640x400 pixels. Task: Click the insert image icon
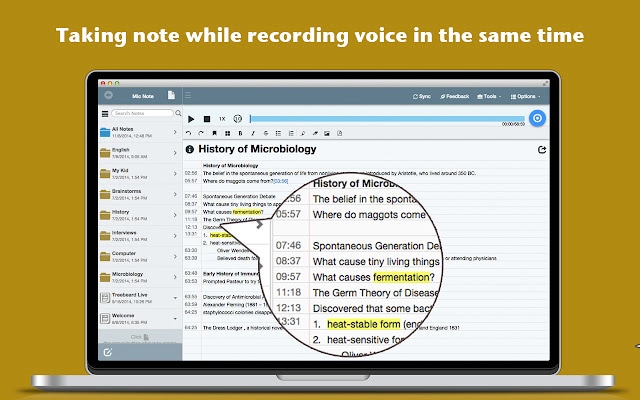327,133
